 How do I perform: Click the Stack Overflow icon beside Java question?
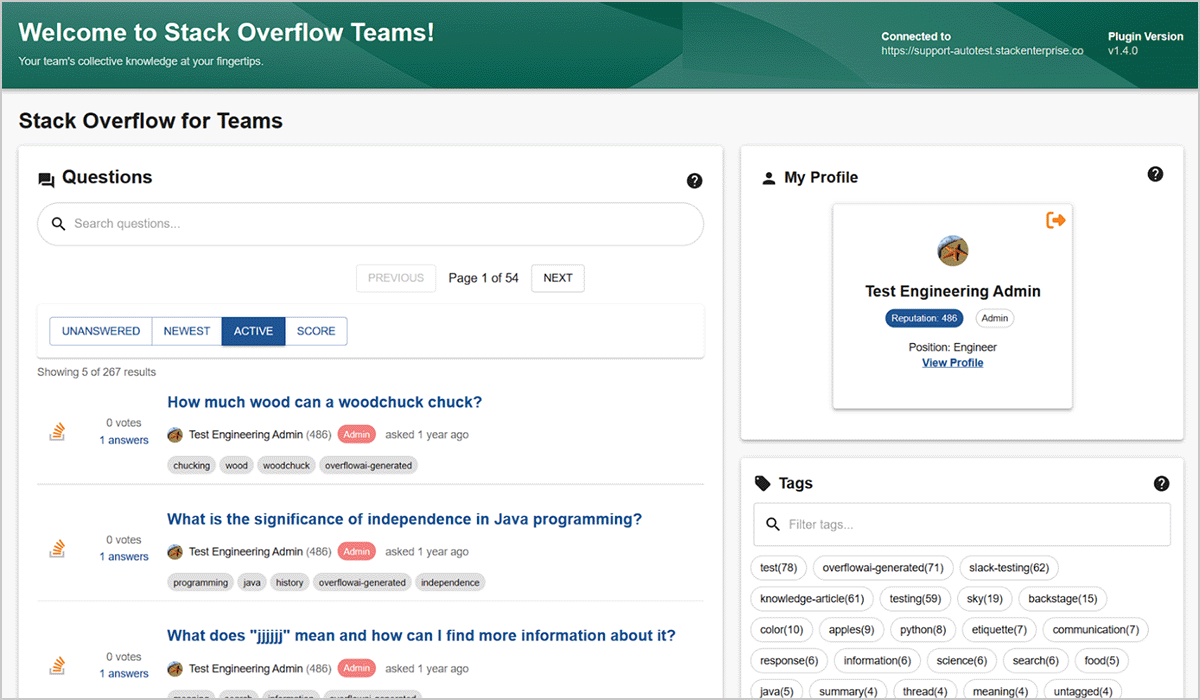[x=58, y=549]
